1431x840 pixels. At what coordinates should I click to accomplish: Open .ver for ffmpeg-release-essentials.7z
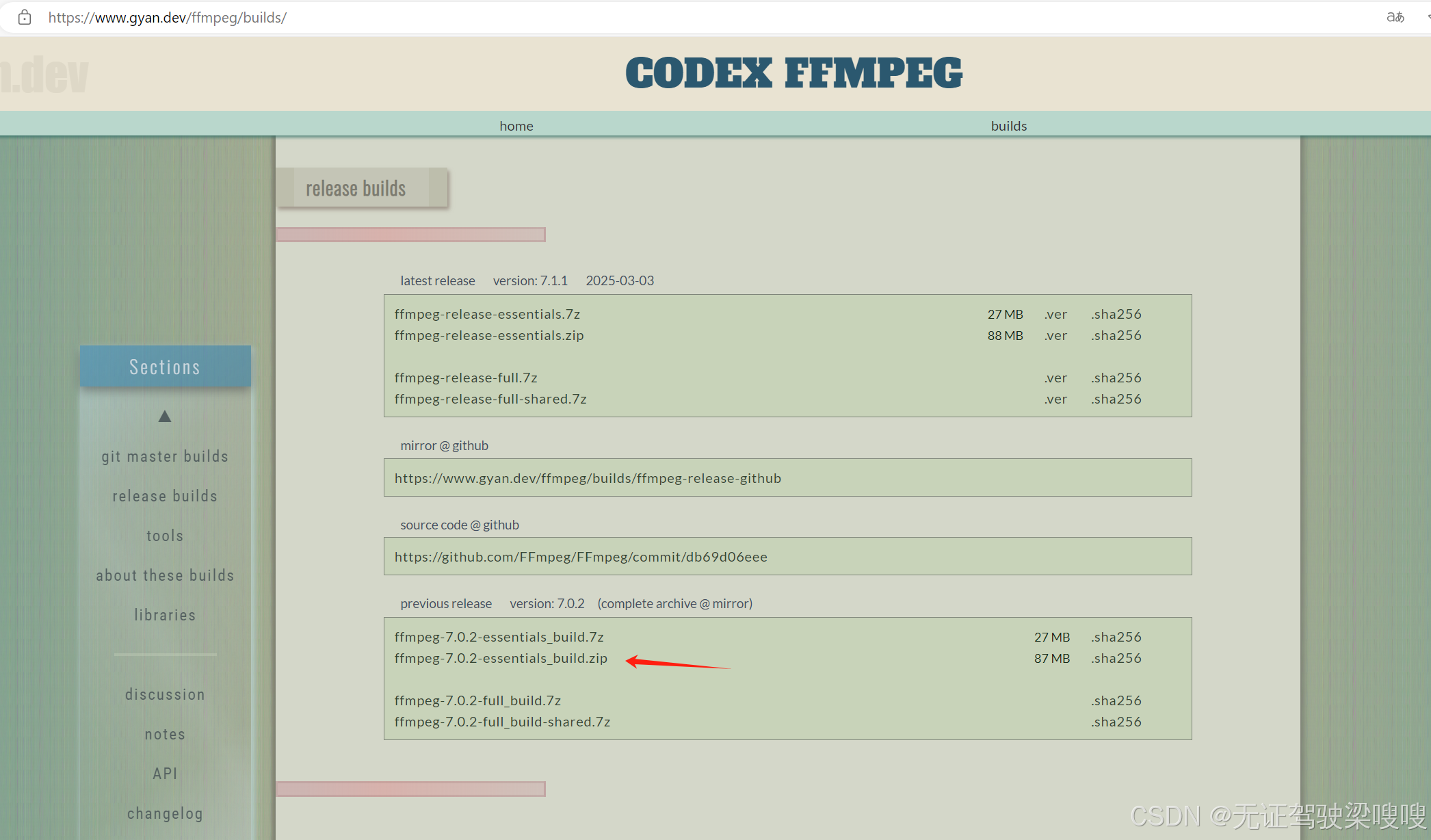1055,314
